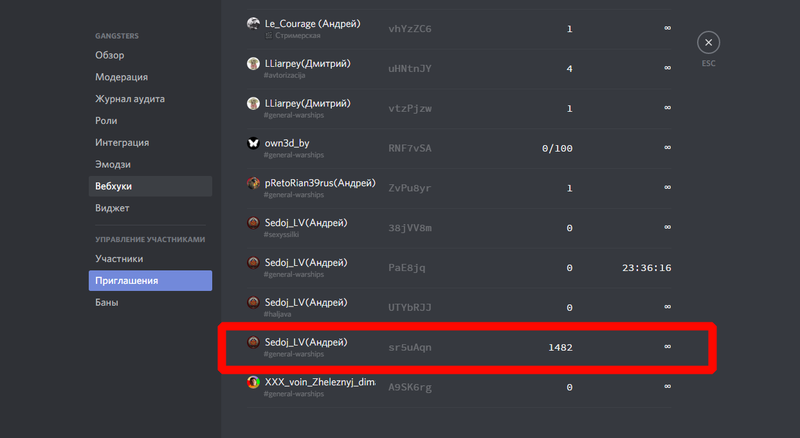Click XXX_voin_Zheleznyj avatar icon
The width and height of the screenshot is (800, 438).
click(x=253, y=382)
